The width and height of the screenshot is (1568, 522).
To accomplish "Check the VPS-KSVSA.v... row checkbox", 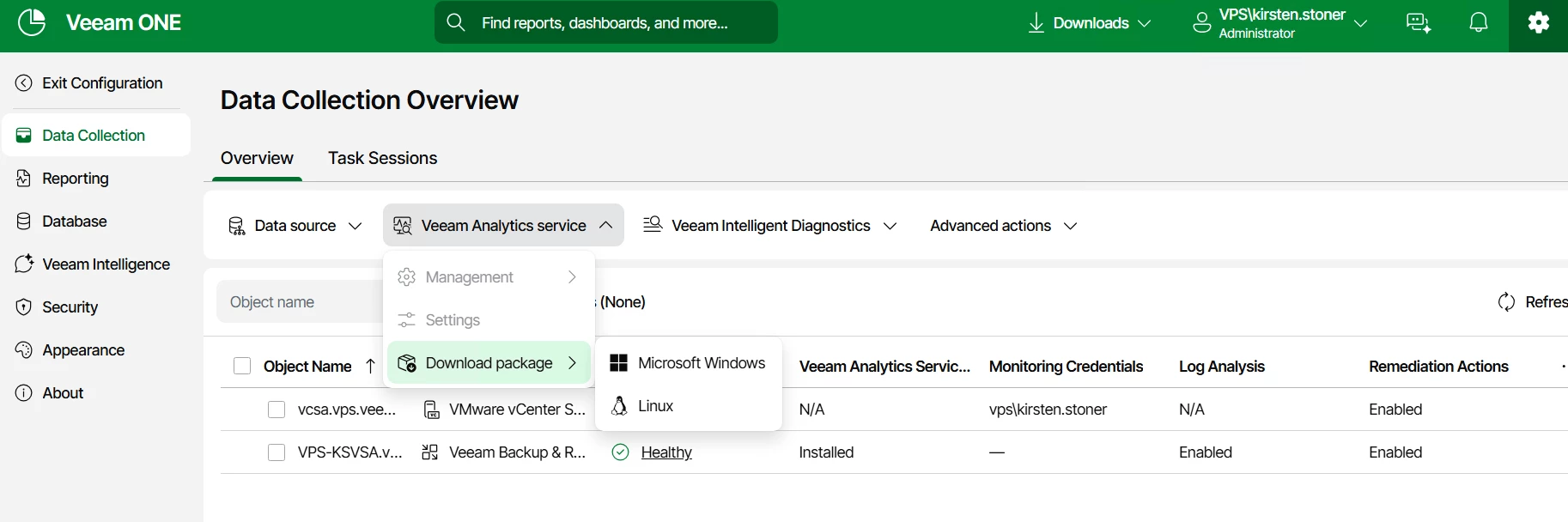I will pos(277,452).
